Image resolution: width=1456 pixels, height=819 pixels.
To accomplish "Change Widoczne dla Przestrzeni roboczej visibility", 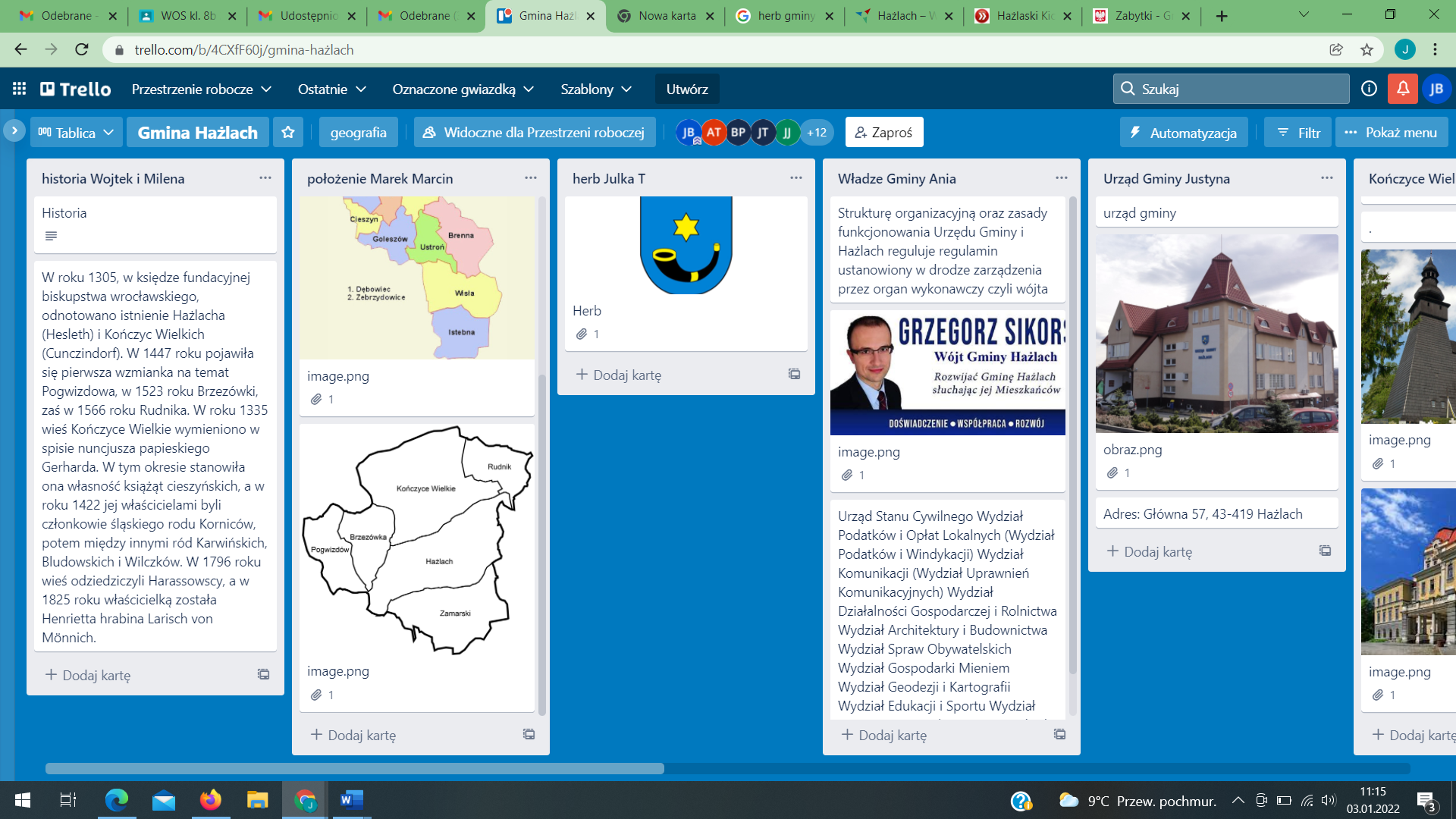I will (x=535, y=132).
